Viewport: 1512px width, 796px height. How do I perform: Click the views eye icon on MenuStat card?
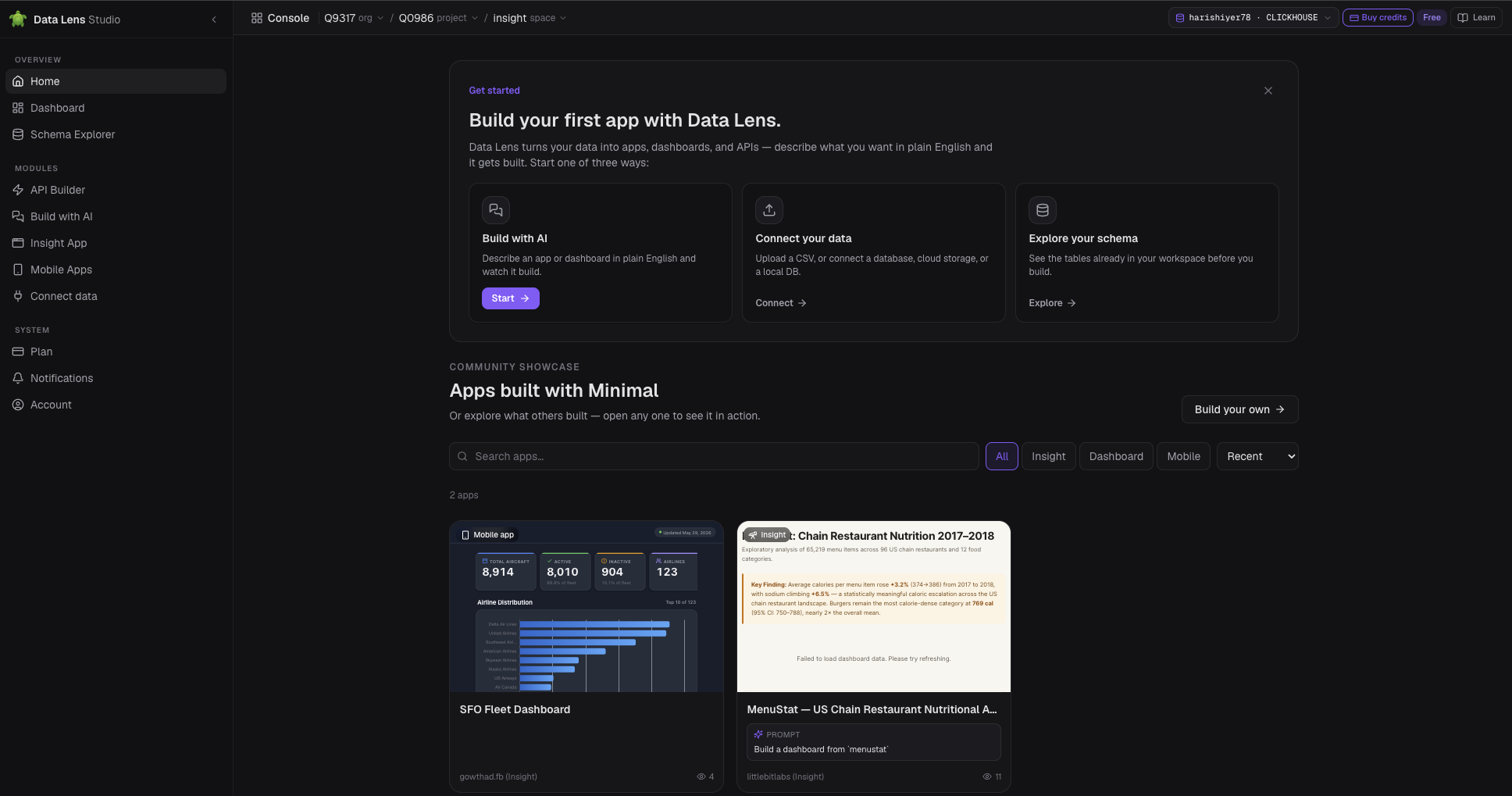tap(986, 776)
